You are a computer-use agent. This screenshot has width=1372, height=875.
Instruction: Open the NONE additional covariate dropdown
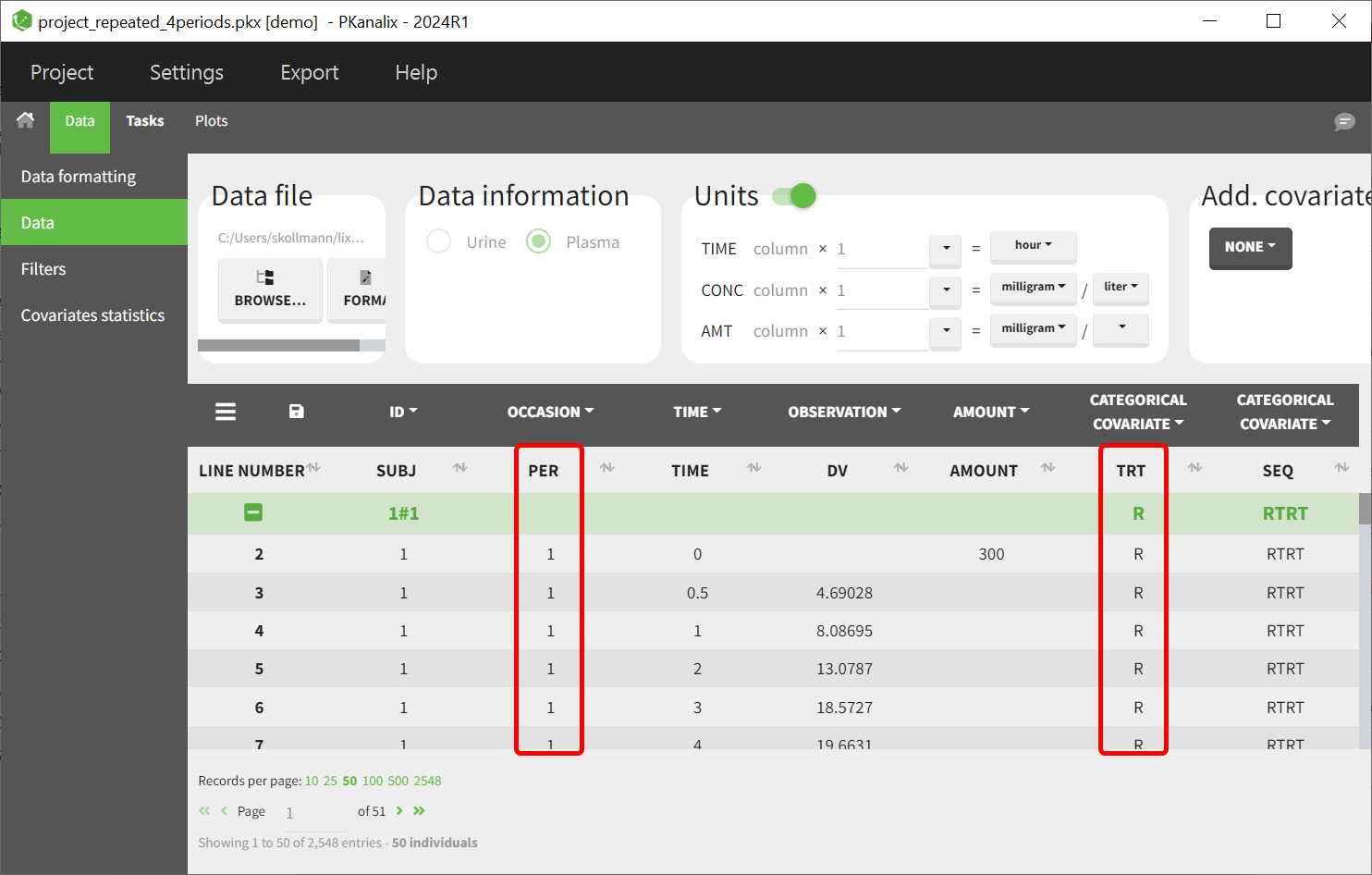[1250, 247]
